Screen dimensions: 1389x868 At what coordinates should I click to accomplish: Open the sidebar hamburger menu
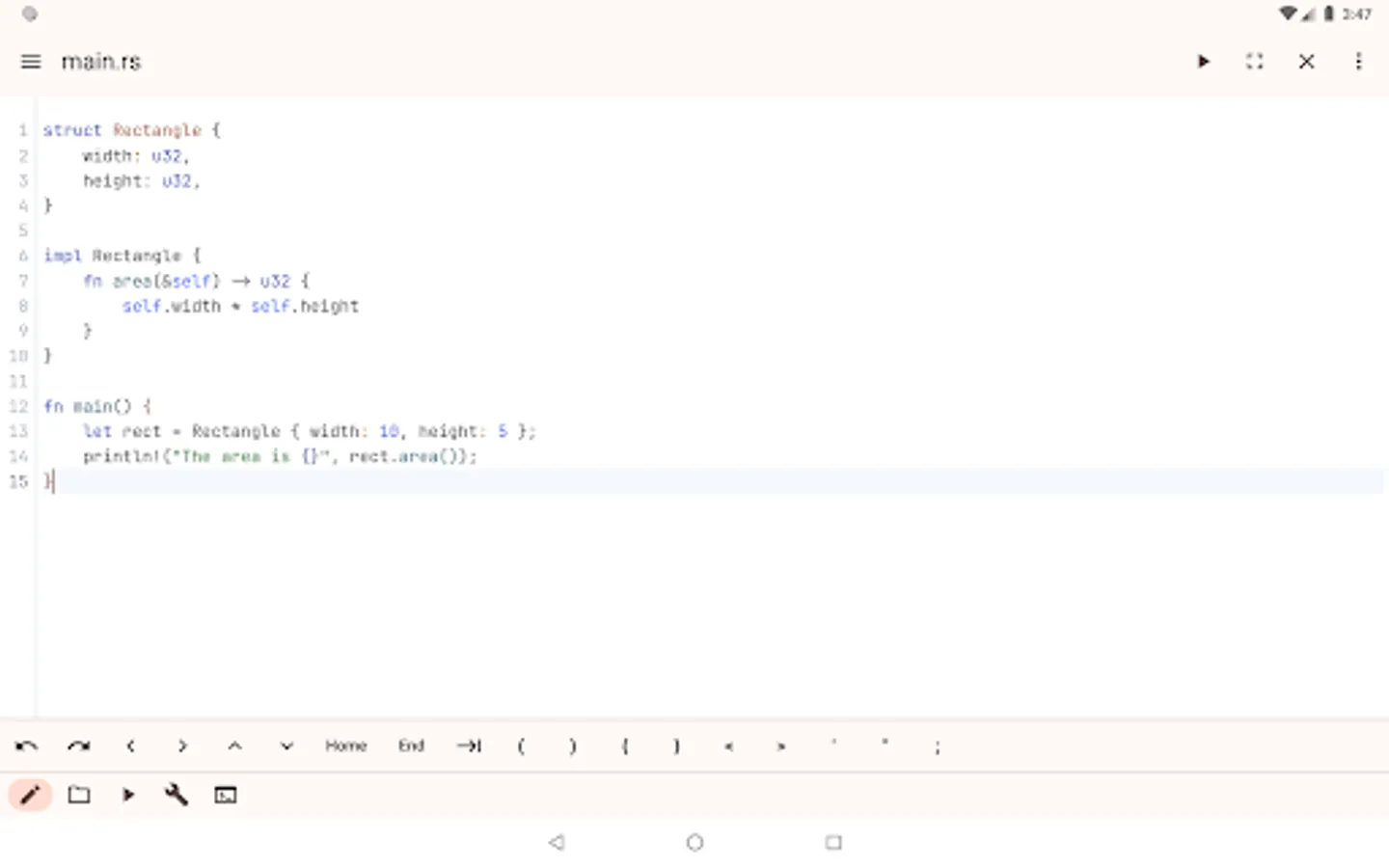click(30, 61)
